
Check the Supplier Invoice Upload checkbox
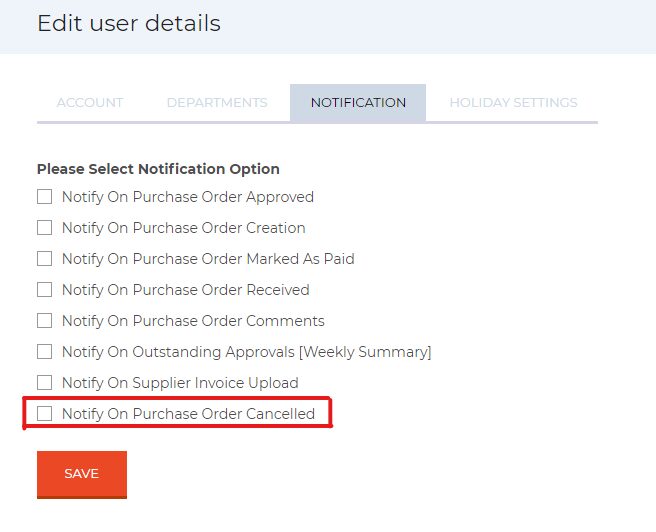click(x=44, y=382)
